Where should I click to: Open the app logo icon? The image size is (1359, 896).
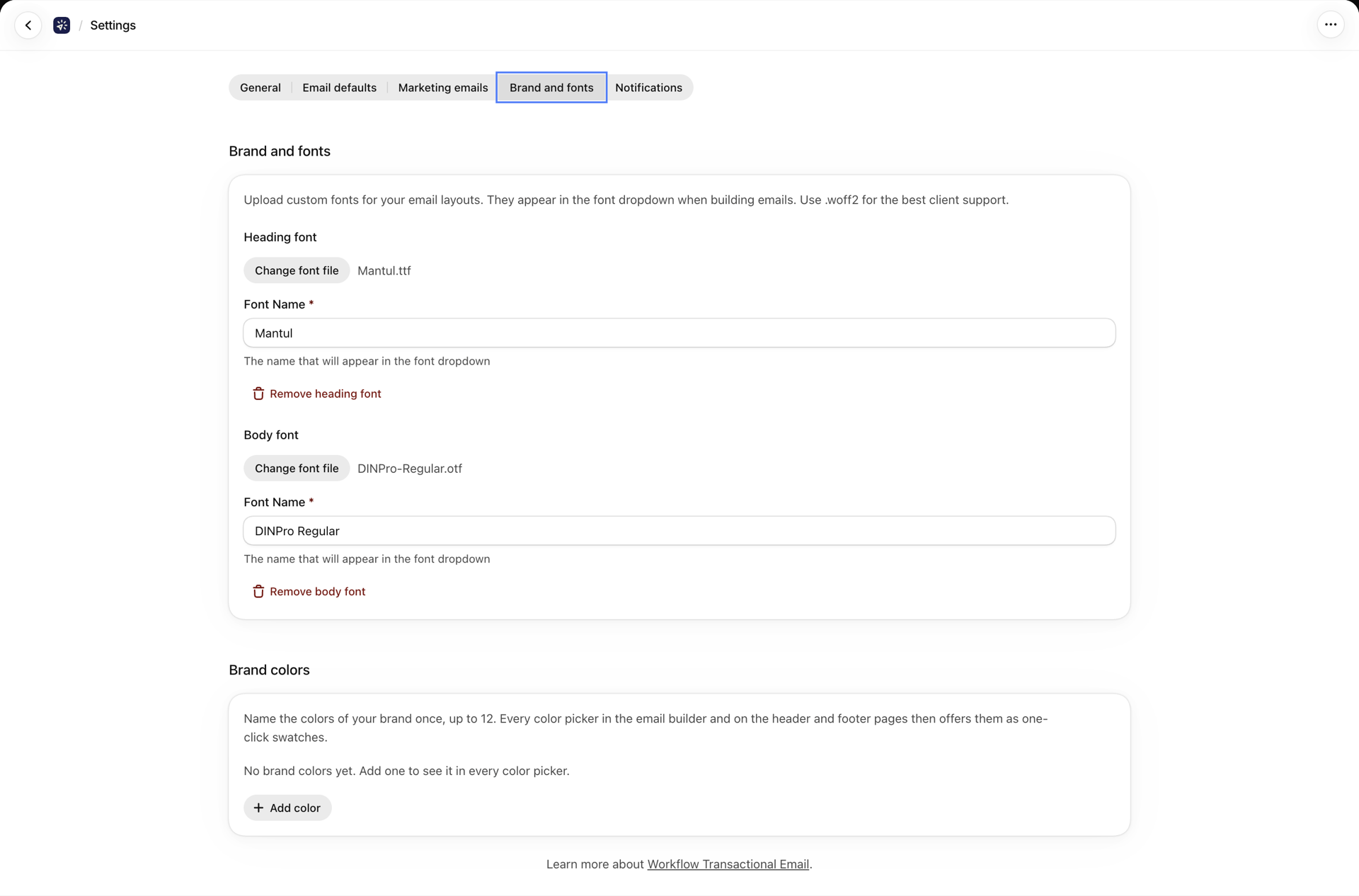click(x=62, y=25)
